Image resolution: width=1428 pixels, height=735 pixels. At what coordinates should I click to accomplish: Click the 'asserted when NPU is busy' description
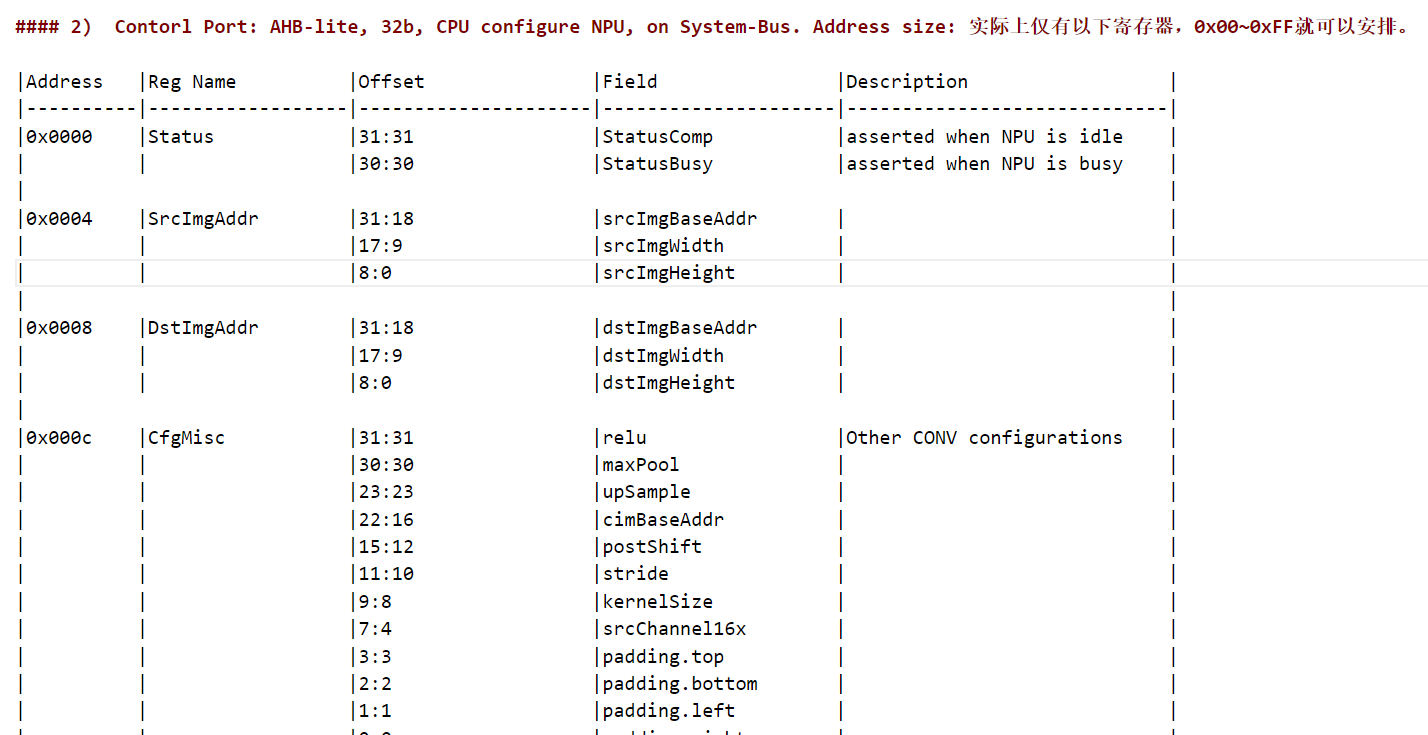984,164
